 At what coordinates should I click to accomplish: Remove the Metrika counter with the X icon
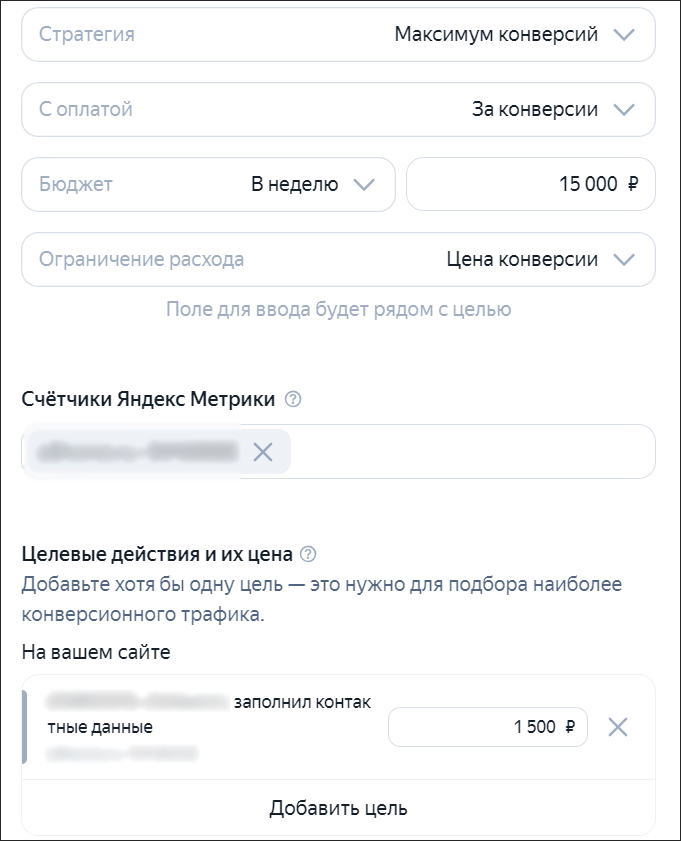point(261,452)
